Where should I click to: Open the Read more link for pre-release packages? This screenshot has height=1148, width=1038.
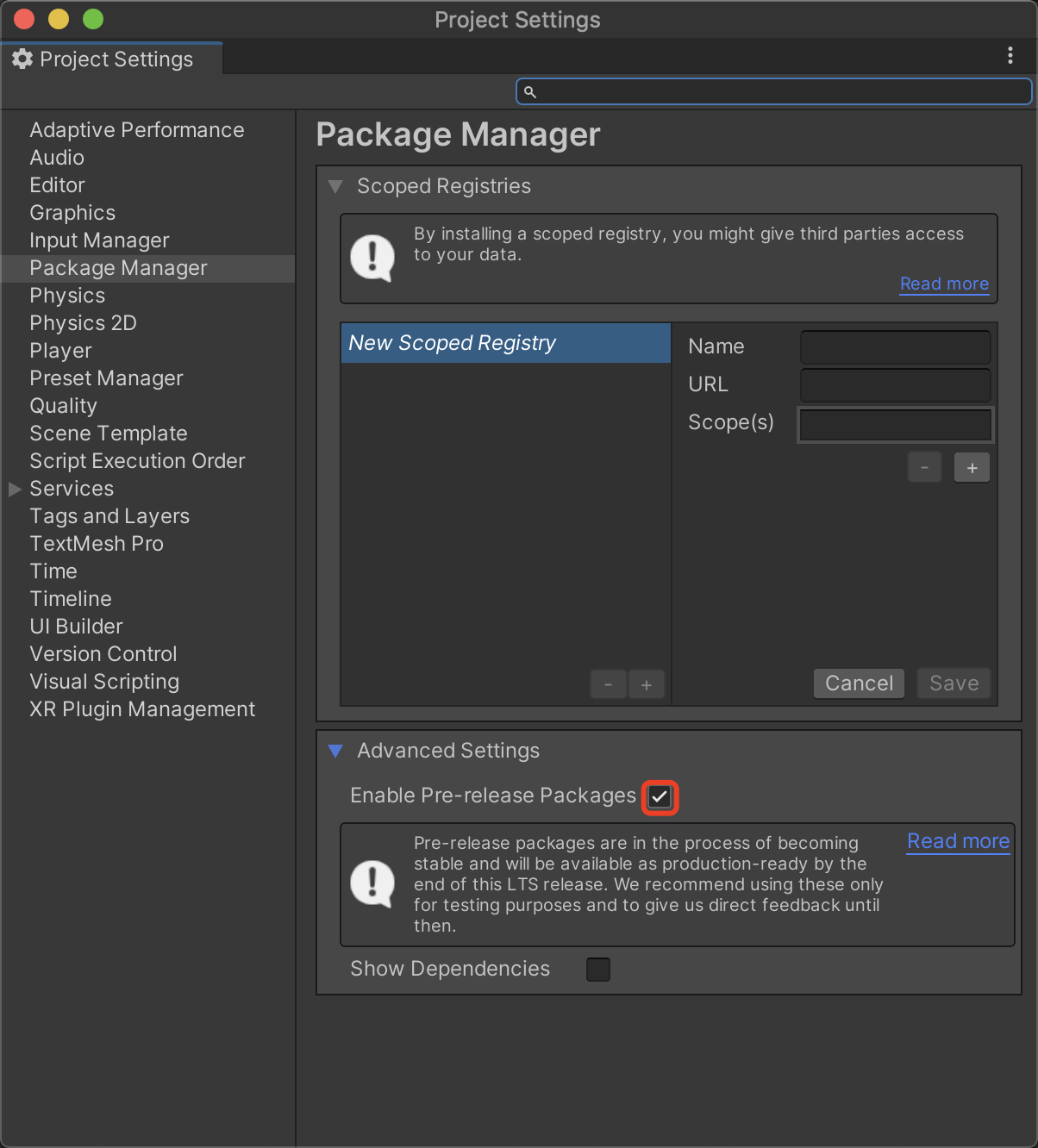click(958, 841)
